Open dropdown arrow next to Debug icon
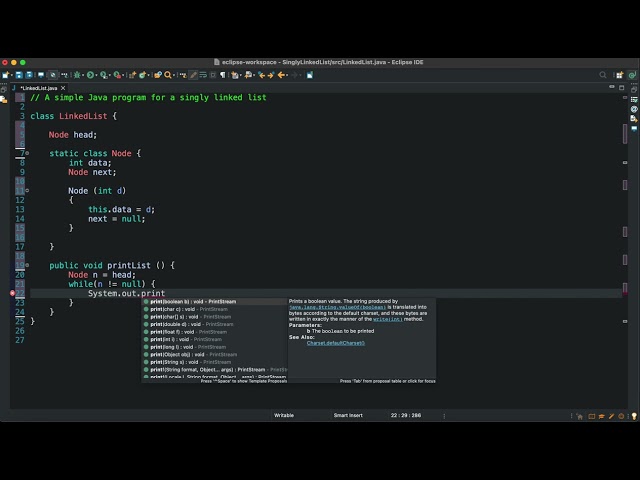Screen dimensions: 640x480 coord(83,75)
